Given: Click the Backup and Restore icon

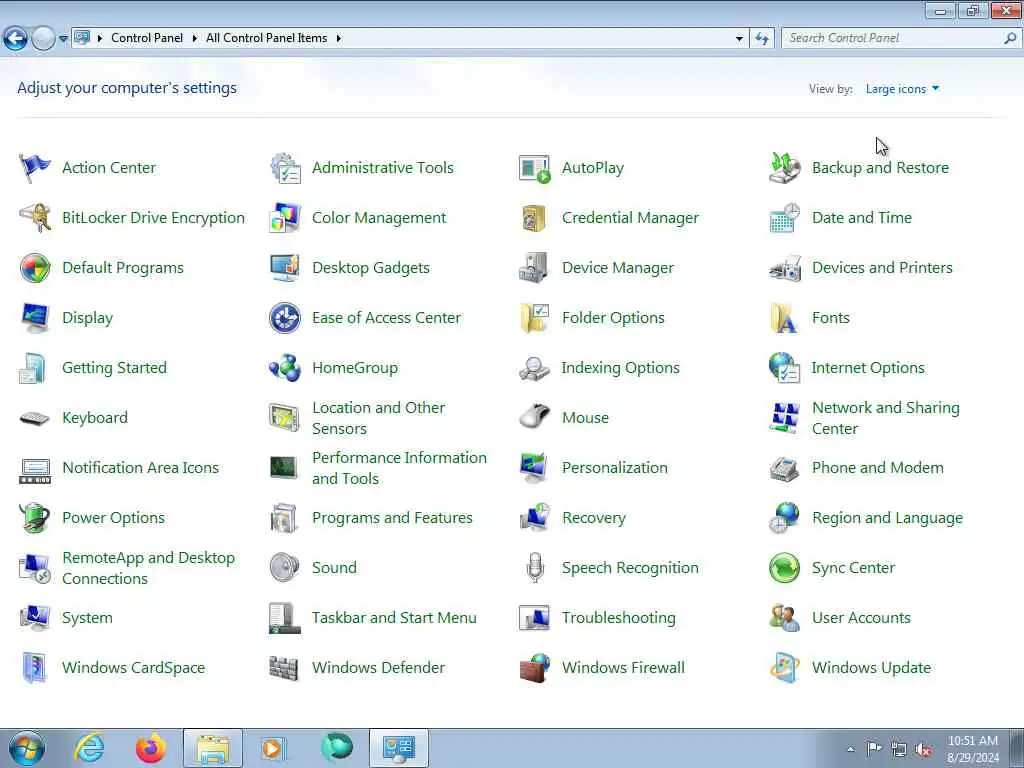Looking at the screenshot, I should [784, 168].
